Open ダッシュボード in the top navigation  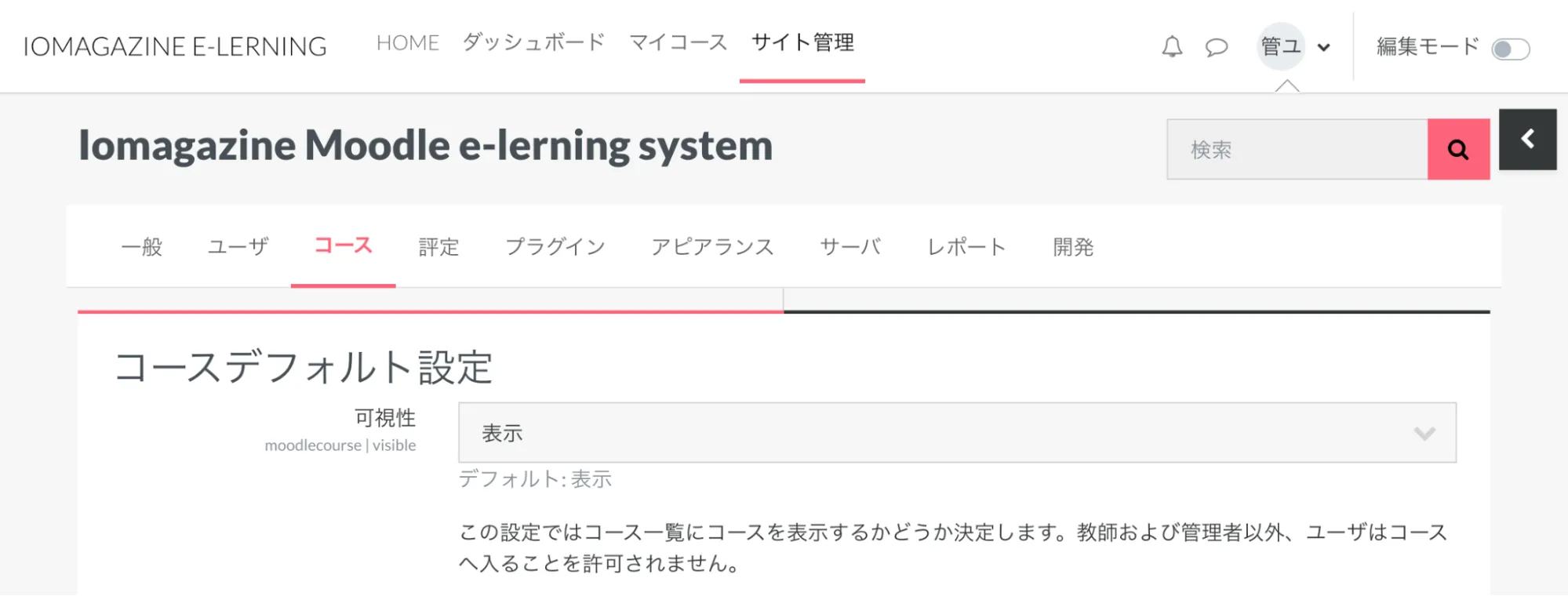point(533,42)
